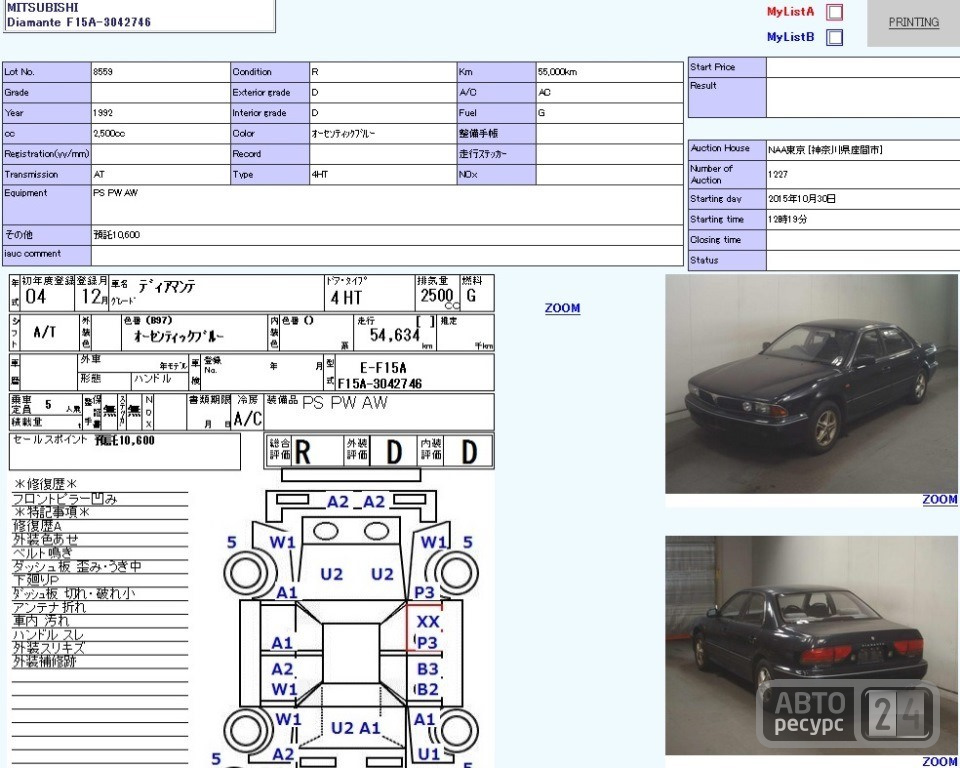Select the A/C value AC
The height and width of the screenshot is (768, 960).
pos(544,92)
